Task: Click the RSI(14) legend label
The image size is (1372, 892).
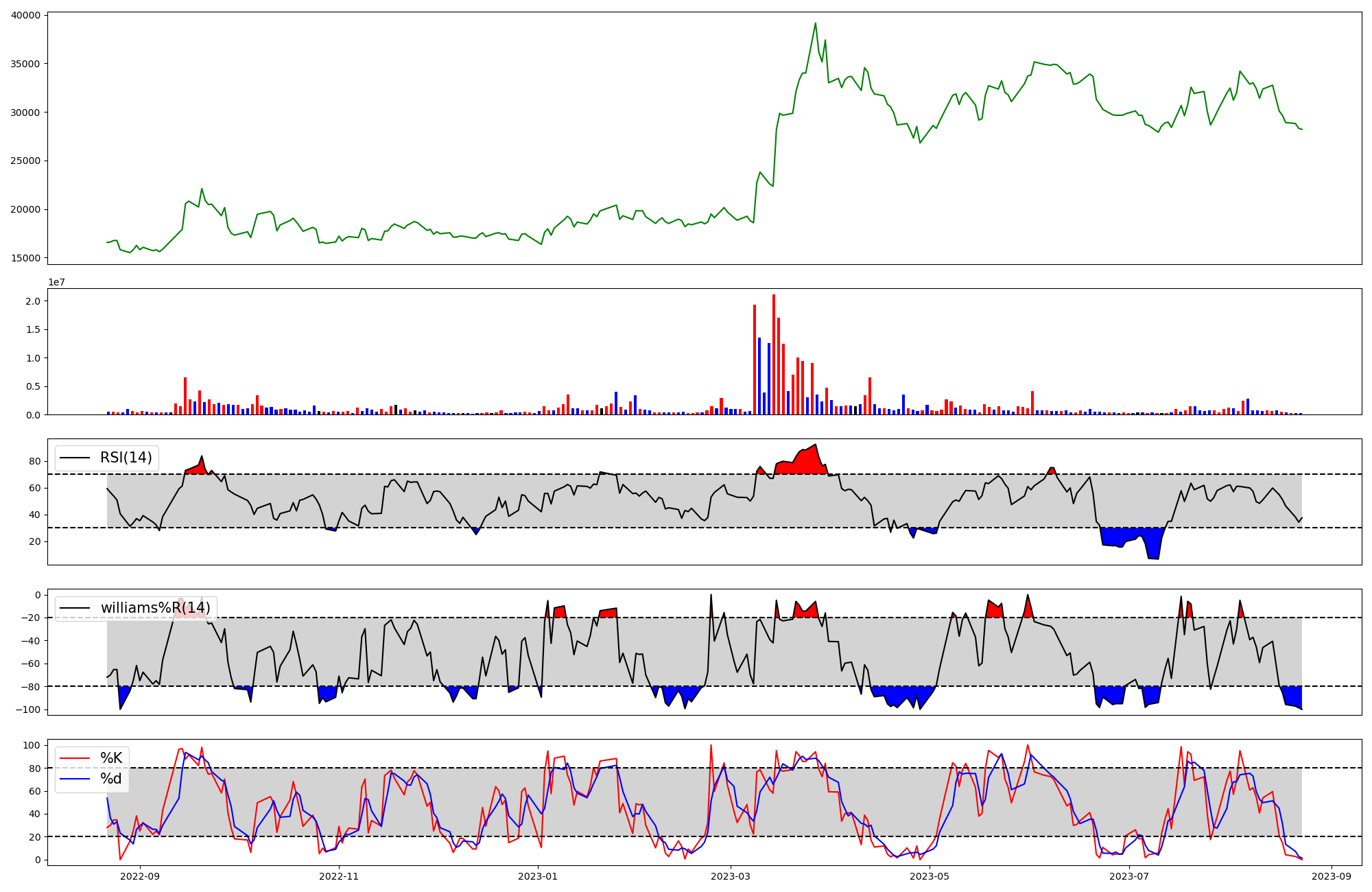Action: pyautogui.click(x=126, y=458)
